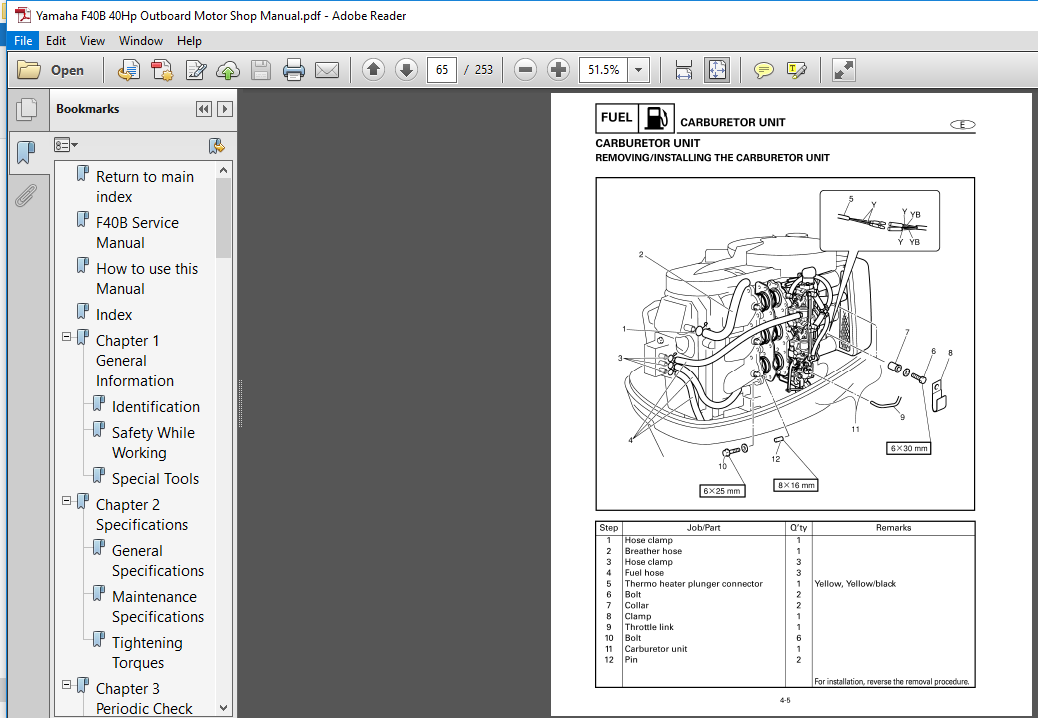Click the Sign document pen icon

[195, 69]
